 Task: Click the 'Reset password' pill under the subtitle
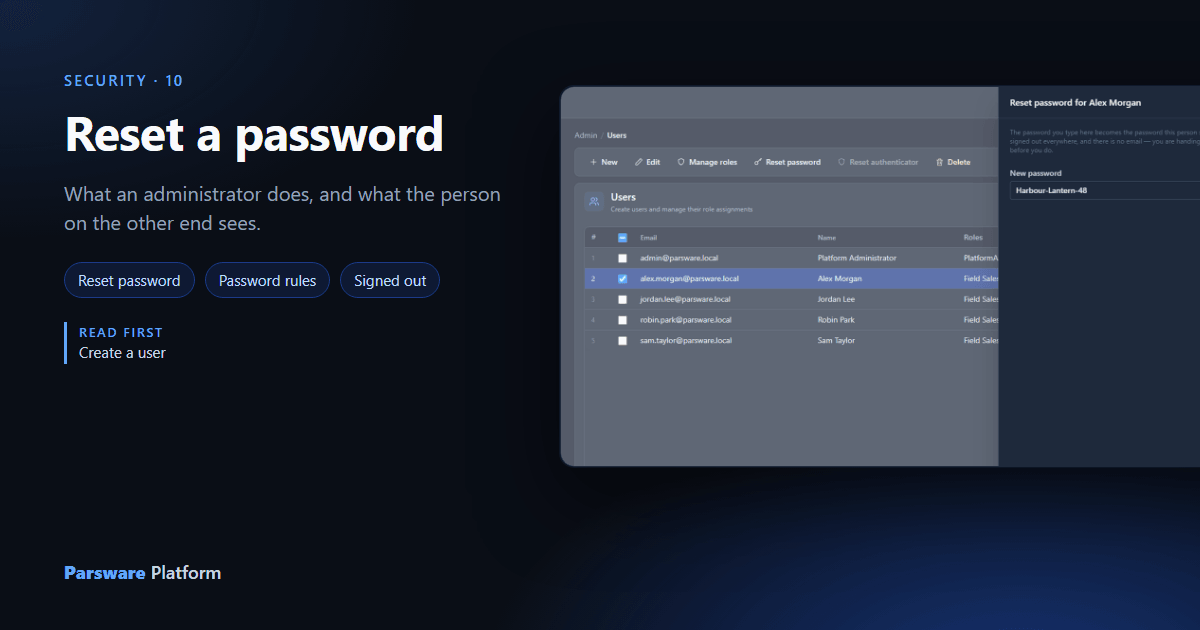tap(129, 281)
